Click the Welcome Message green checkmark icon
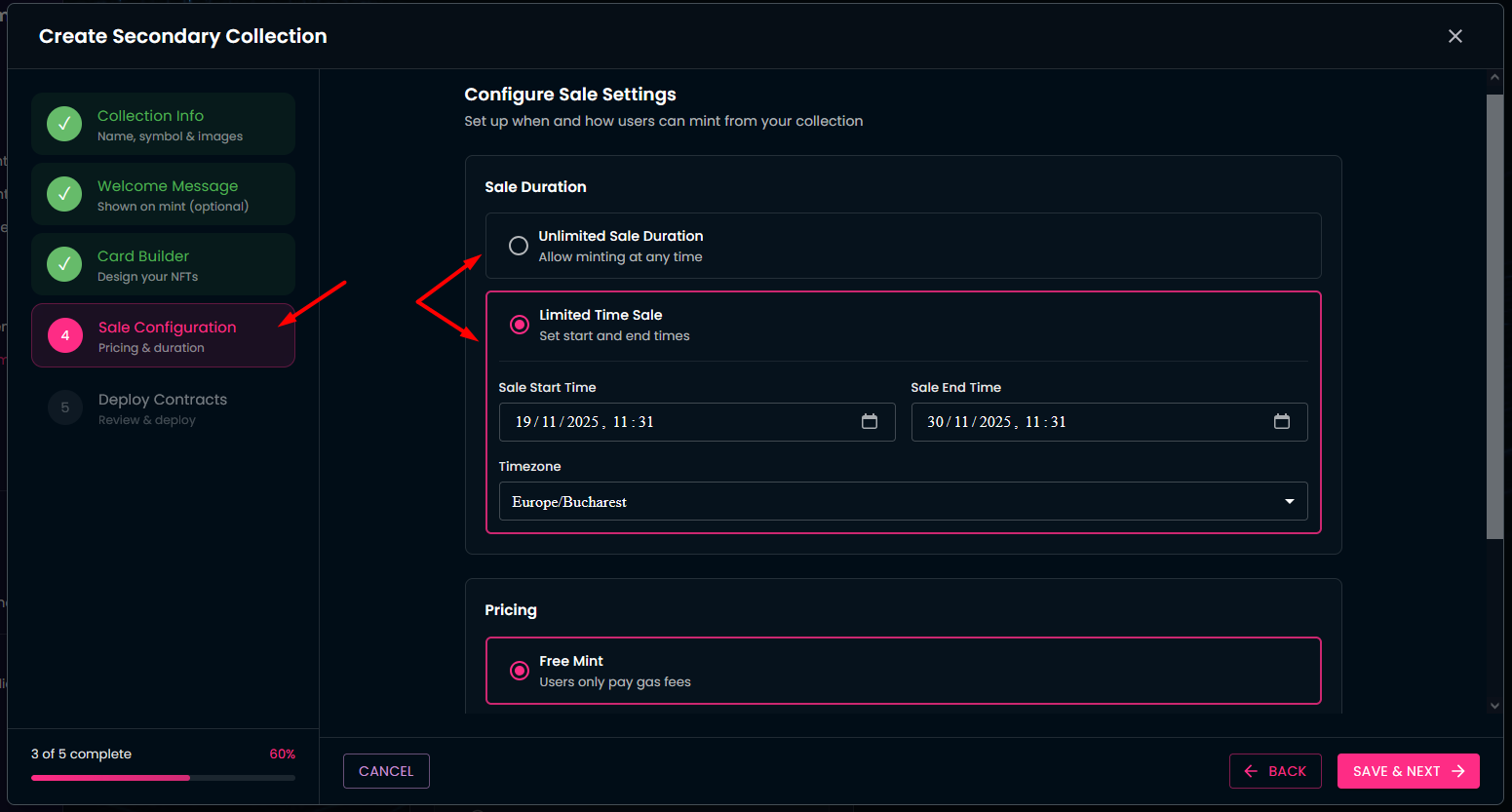Viewport: 1512px width, 812px height. pyautogui.click(x=64, y=194)
